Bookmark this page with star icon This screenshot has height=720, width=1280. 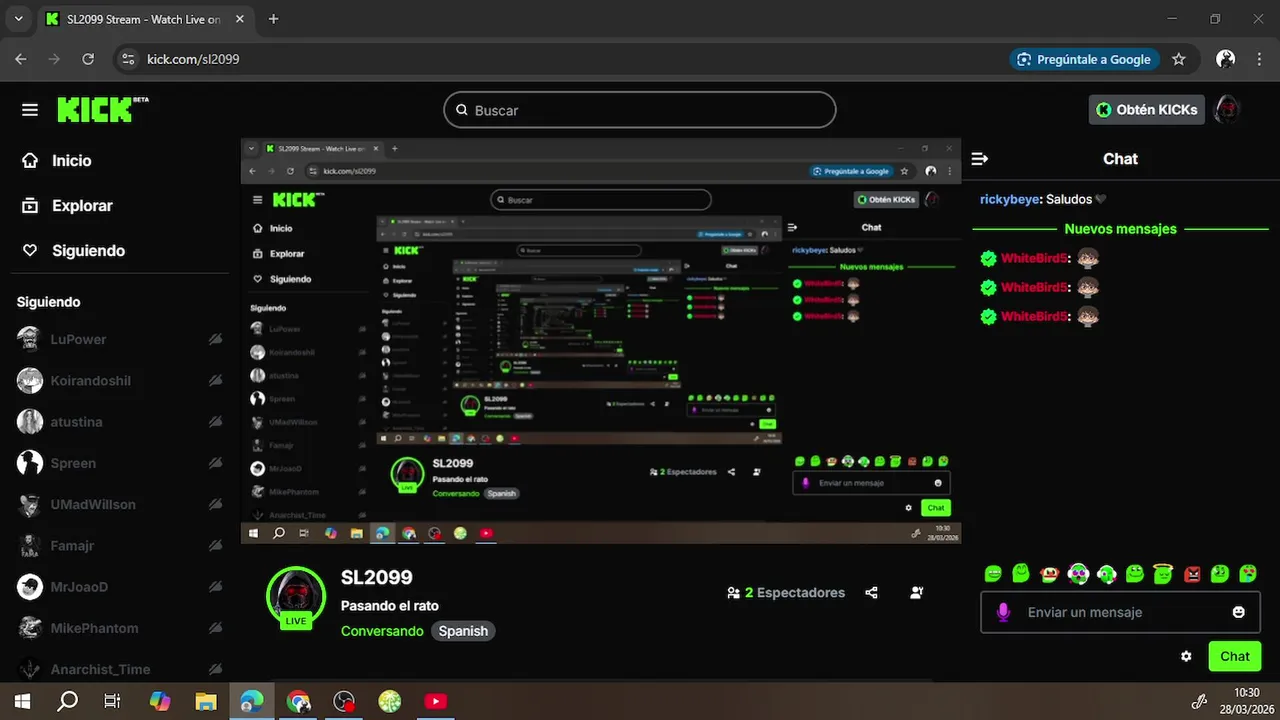1179,59
